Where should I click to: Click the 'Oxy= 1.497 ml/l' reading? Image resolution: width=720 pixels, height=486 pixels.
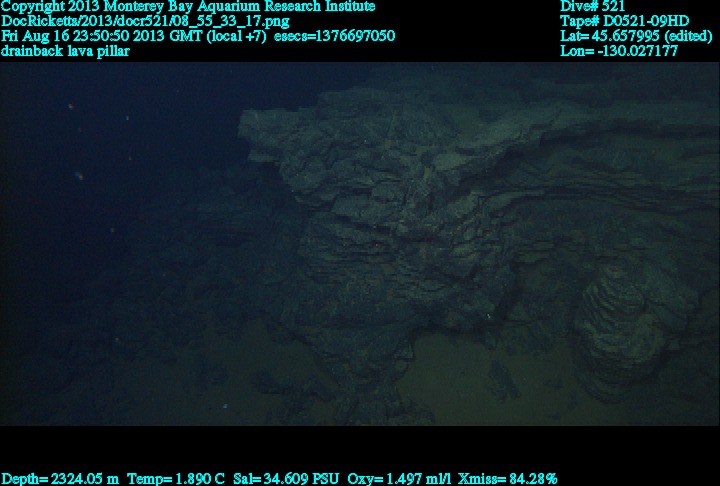(399, 479)
